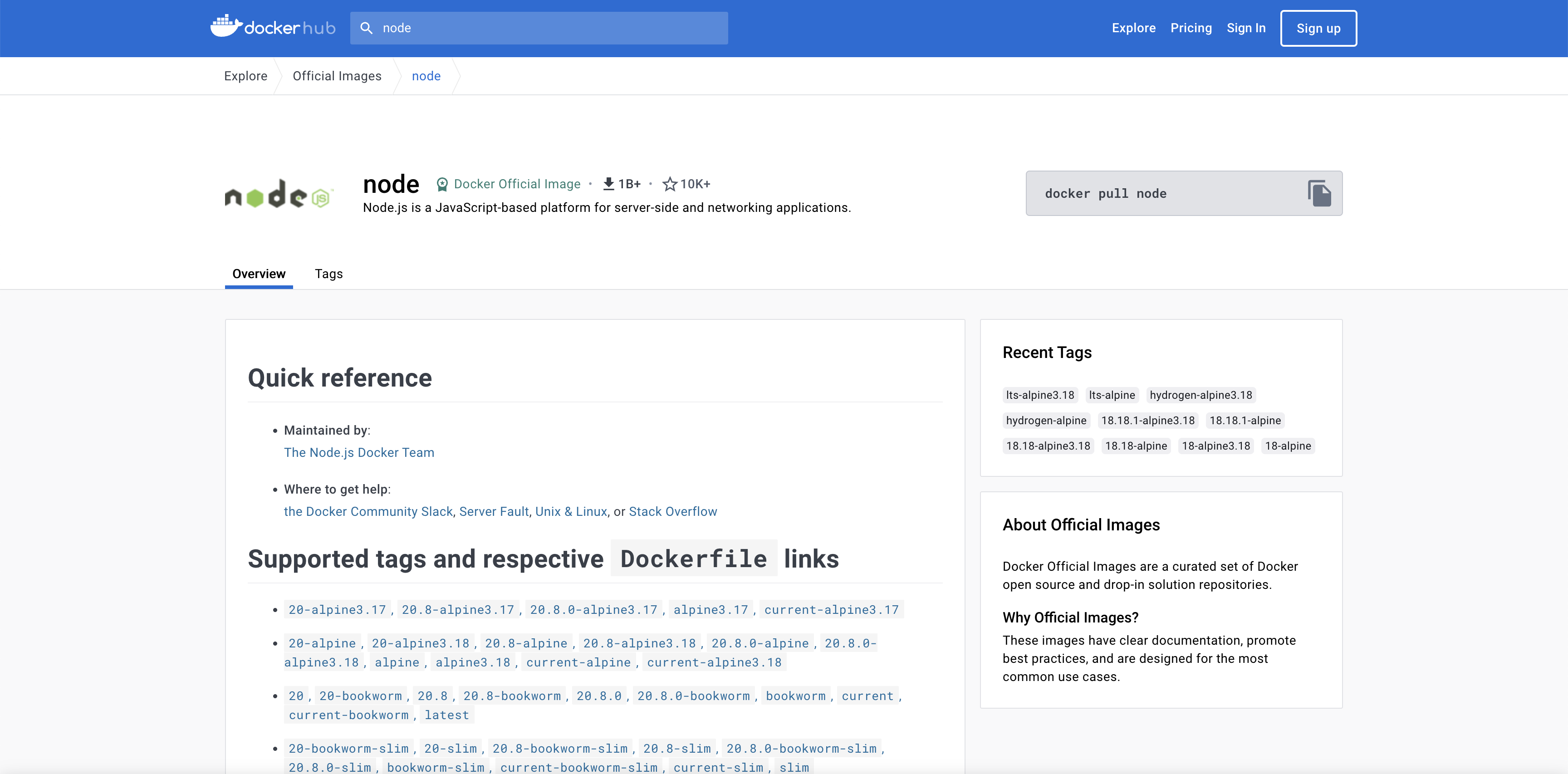The image size is (1568, 774).
Task: Copy the docker pull node command
Action: pos(1318,193)
